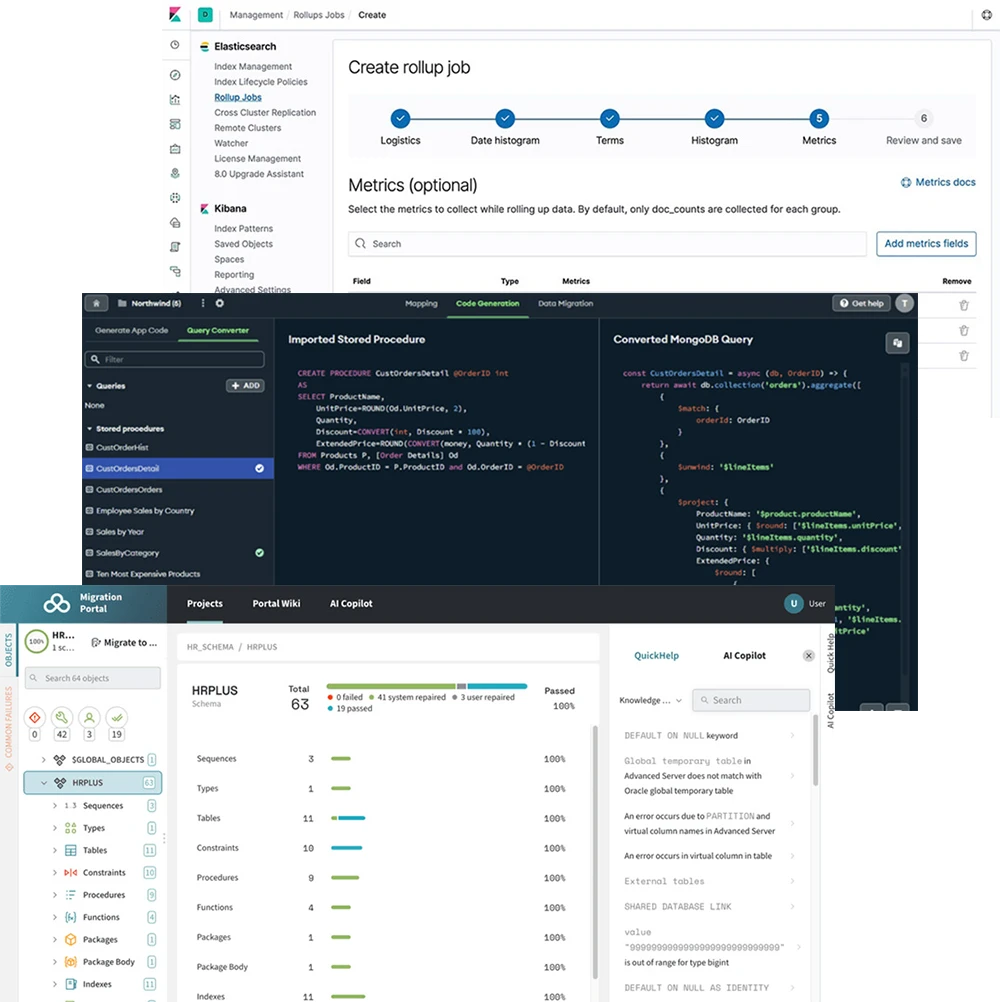Expand the $GLOBAL_OBJECTS tree node
Viewport: 1000px width, 1002px height.
(x=44, y=759)
